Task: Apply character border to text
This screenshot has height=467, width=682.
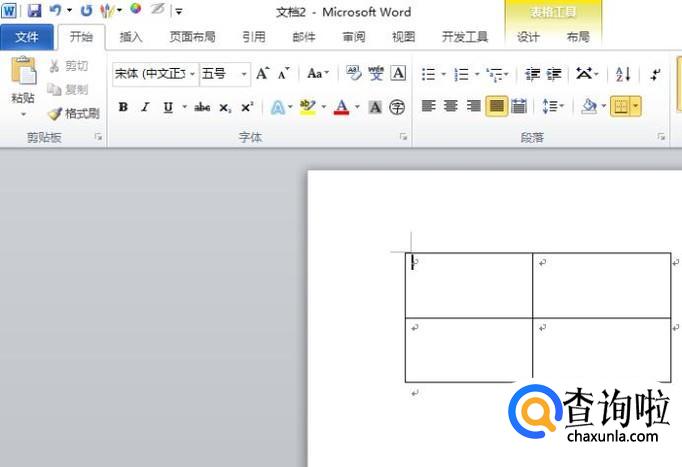Action: pos(398,73)
